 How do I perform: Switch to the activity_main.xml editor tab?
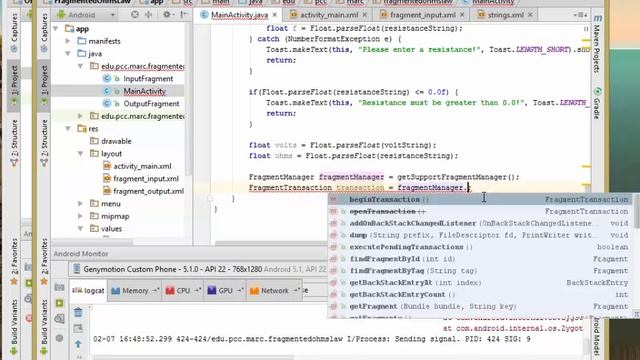(329, 15)
